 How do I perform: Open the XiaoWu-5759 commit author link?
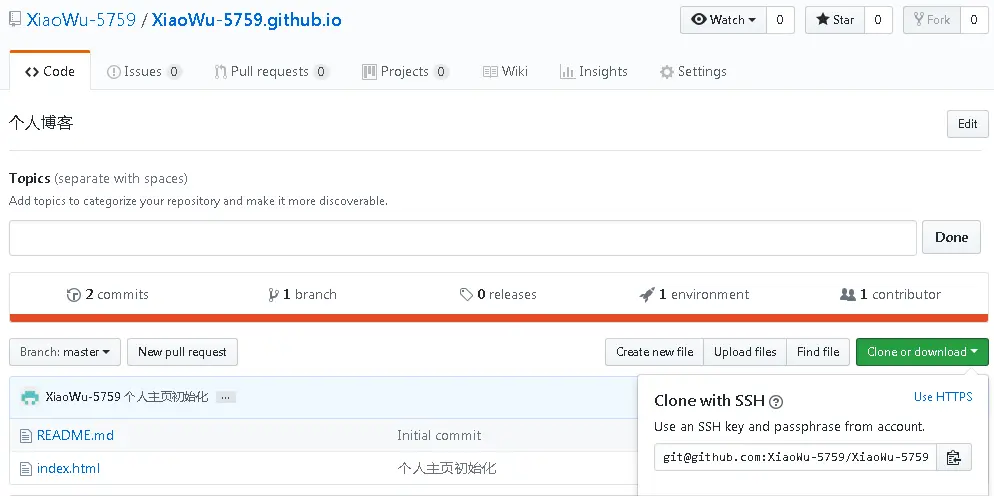coord(83,397)
